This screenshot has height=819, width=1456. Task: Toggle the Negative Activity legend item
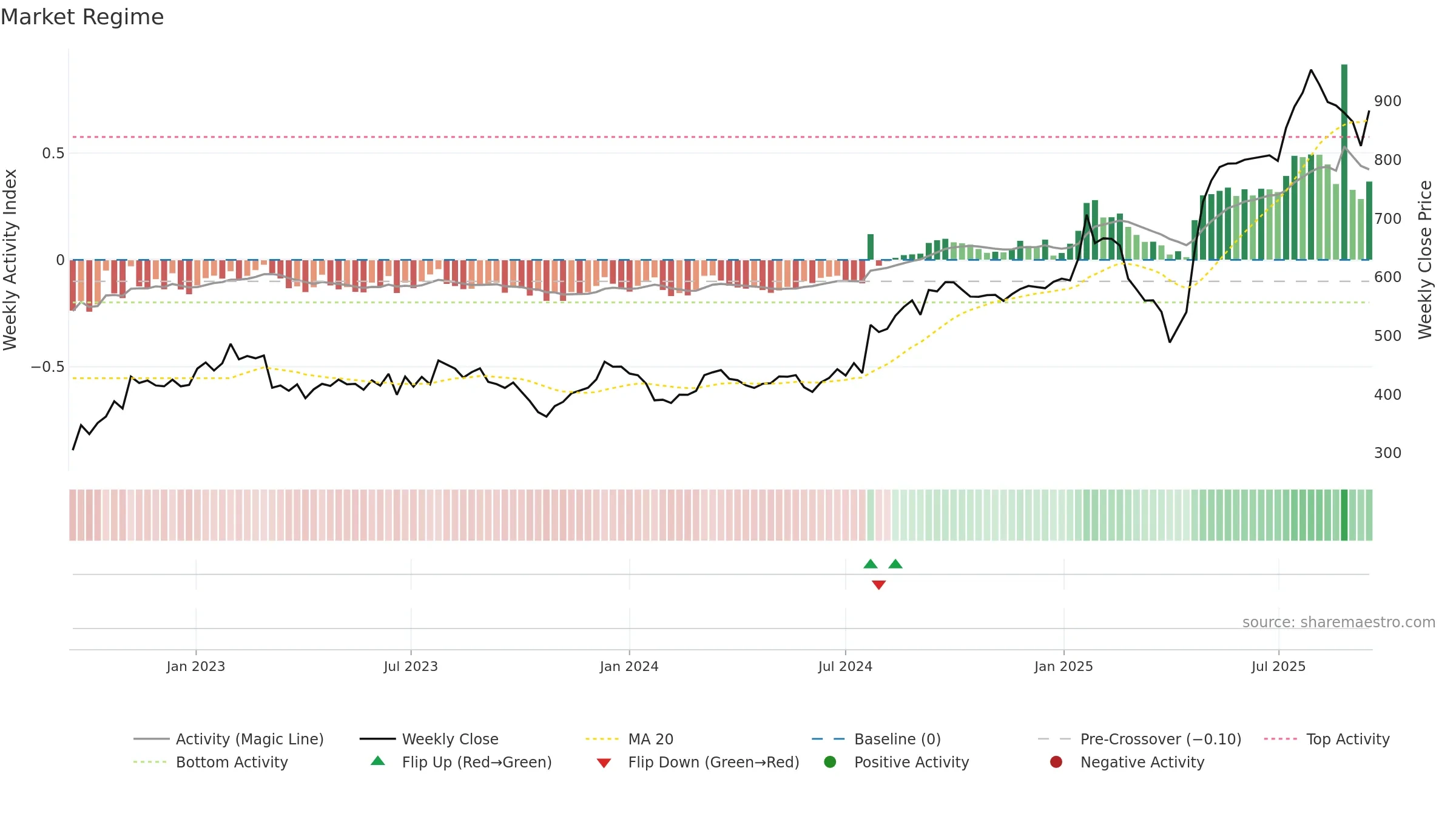pos(1127,762)
